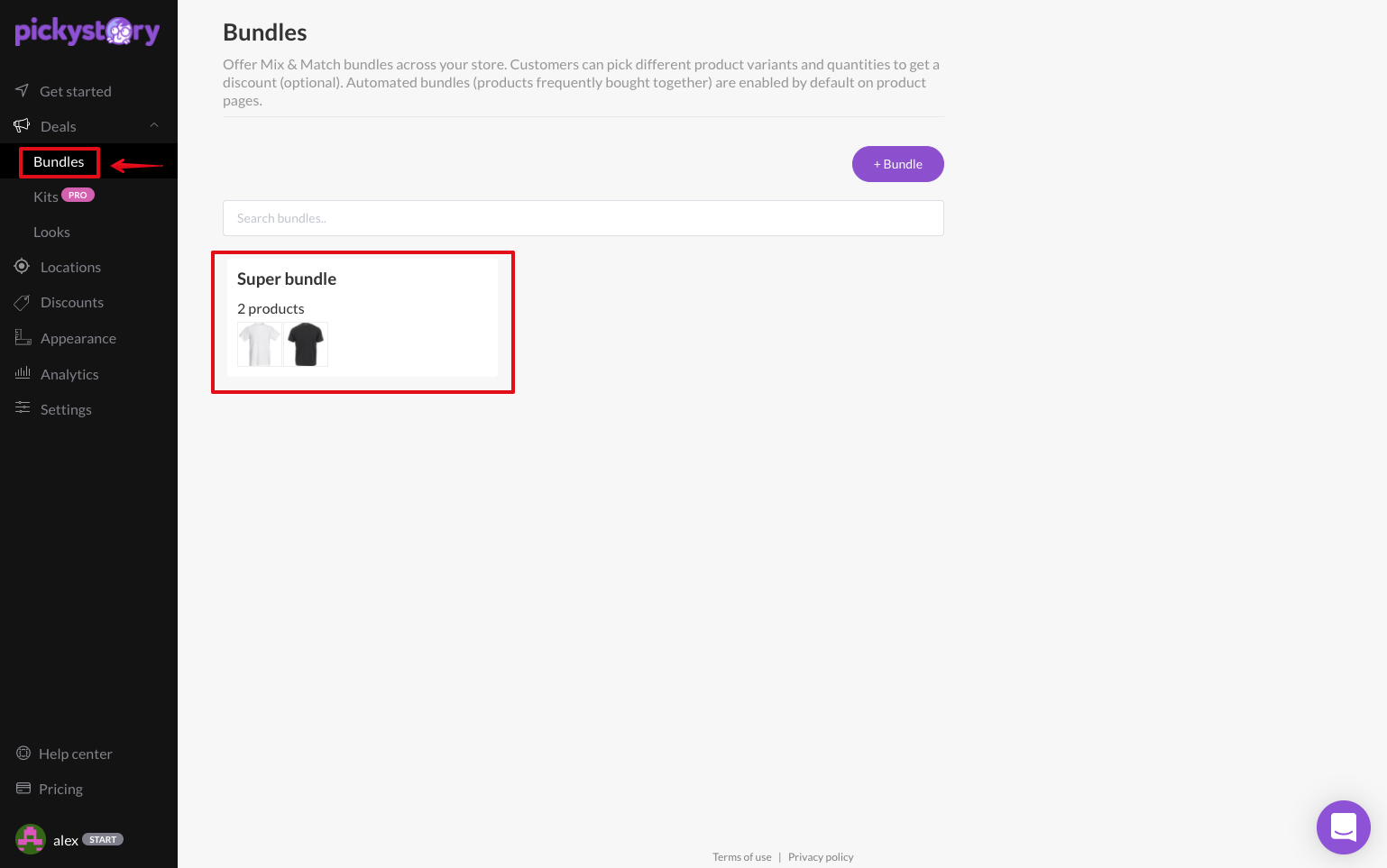Click the Deals megaphone icon
The image size is (1387, 868).
23,125
